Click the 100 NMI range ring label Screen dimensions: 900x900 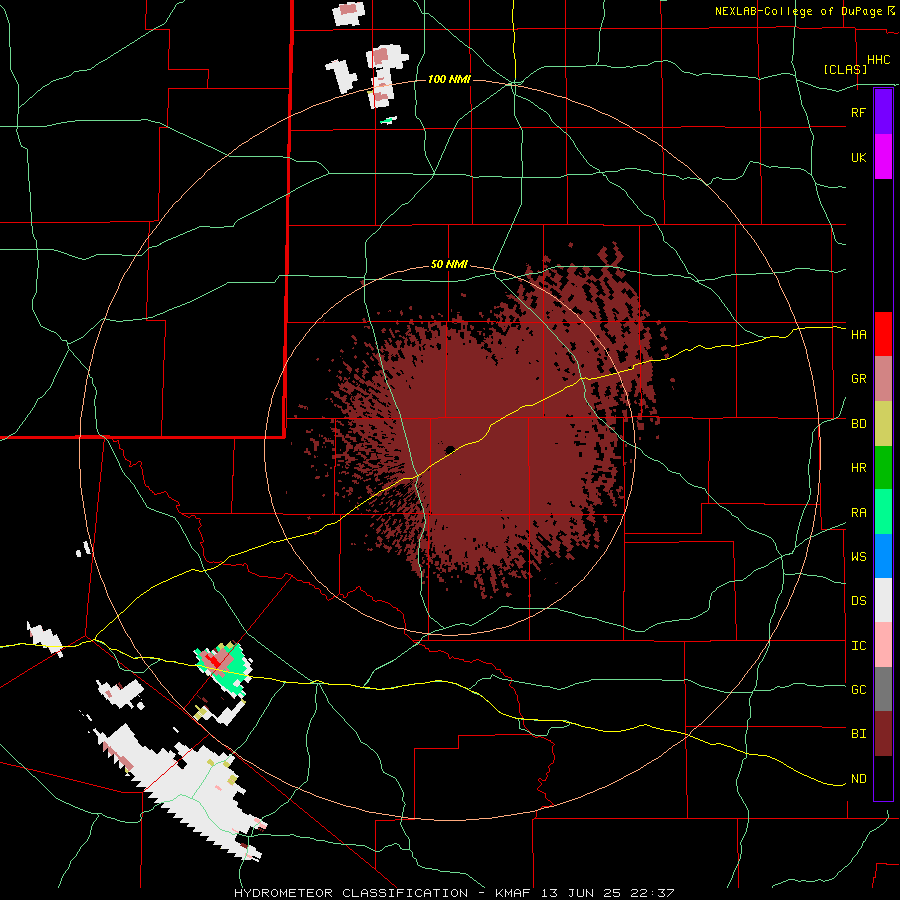(x=449, y=79)
